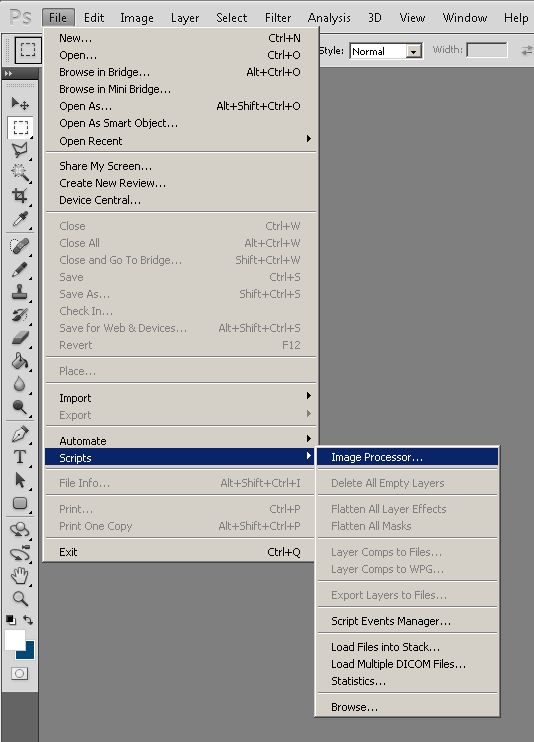Select the Eraser tool
The image size is (534, 742).
click(x=20, y=338)
